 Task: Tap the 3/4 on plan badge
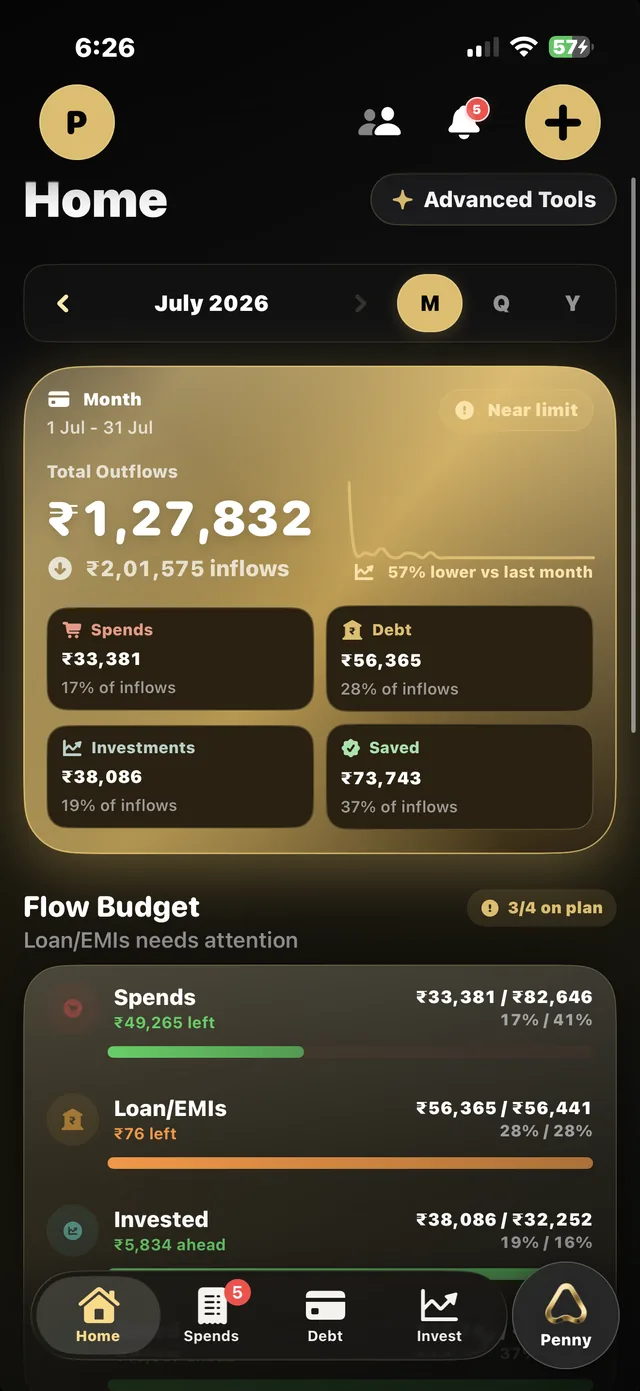(x=542, y=908)
